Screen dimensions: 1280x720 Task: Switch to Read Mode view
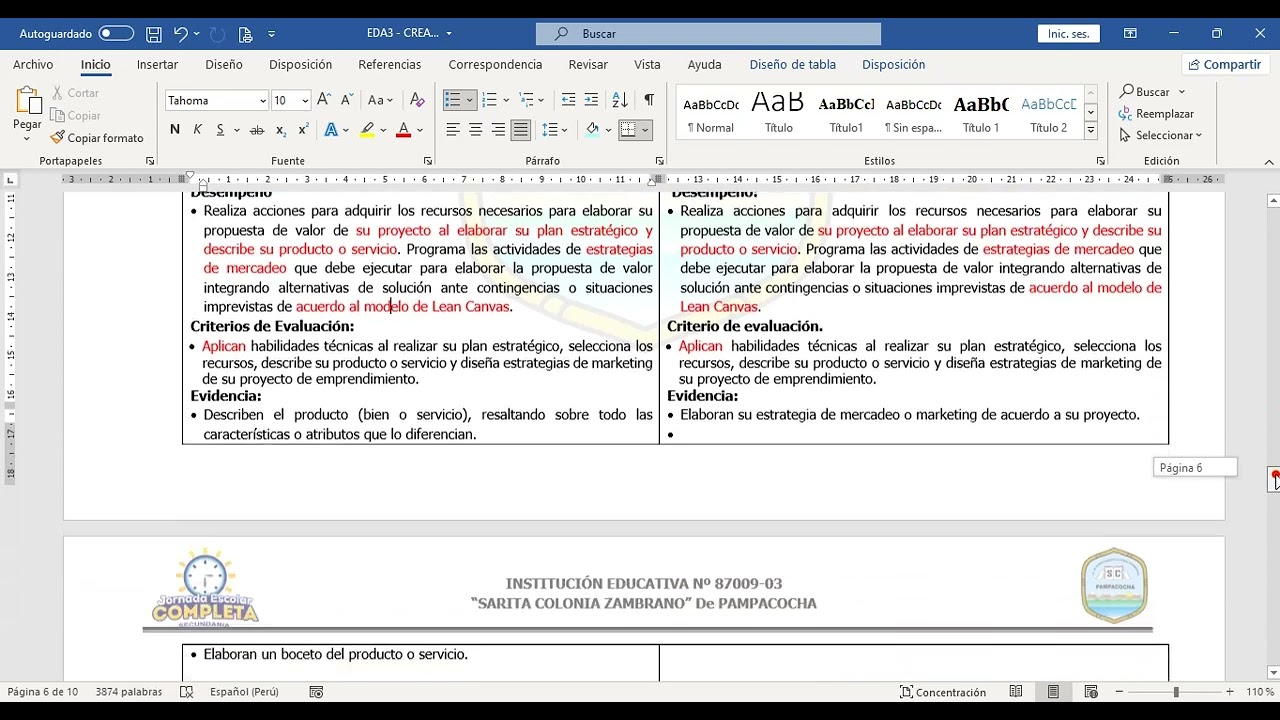[x=1016, y=692]
